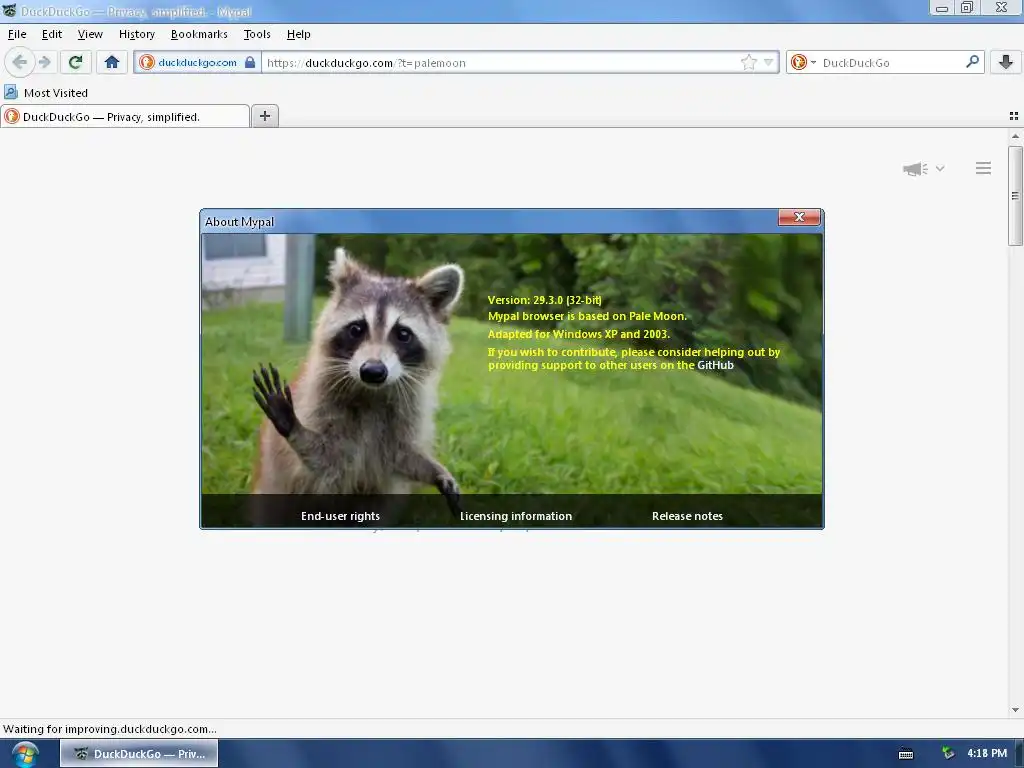Click the page scrollbar up arrow
This screenshot has height=768, width=1024.
click(1015, 136)
